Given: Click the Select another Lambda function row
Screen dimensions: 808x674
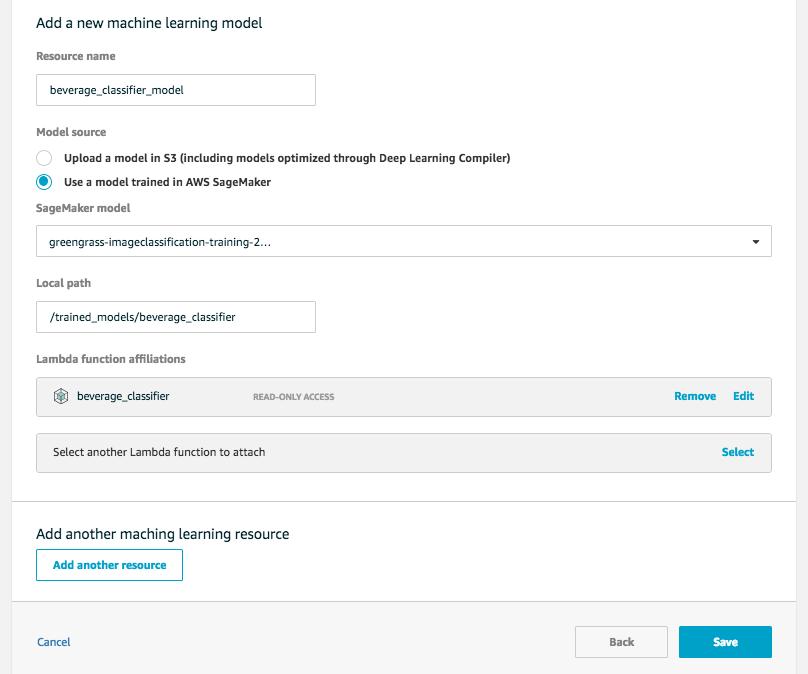Looking at the screenshot, I should (403, 452).
